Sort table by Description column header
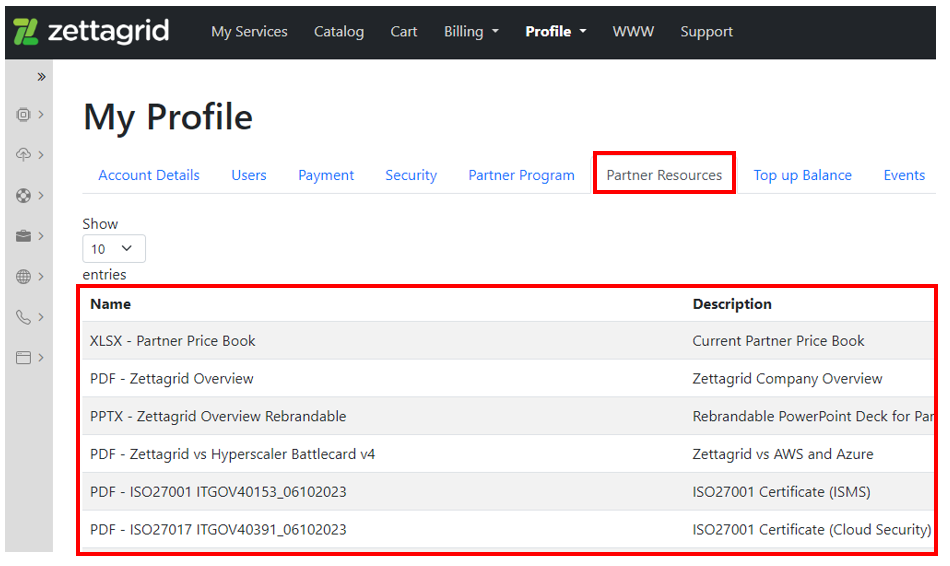 coord(732,304)
